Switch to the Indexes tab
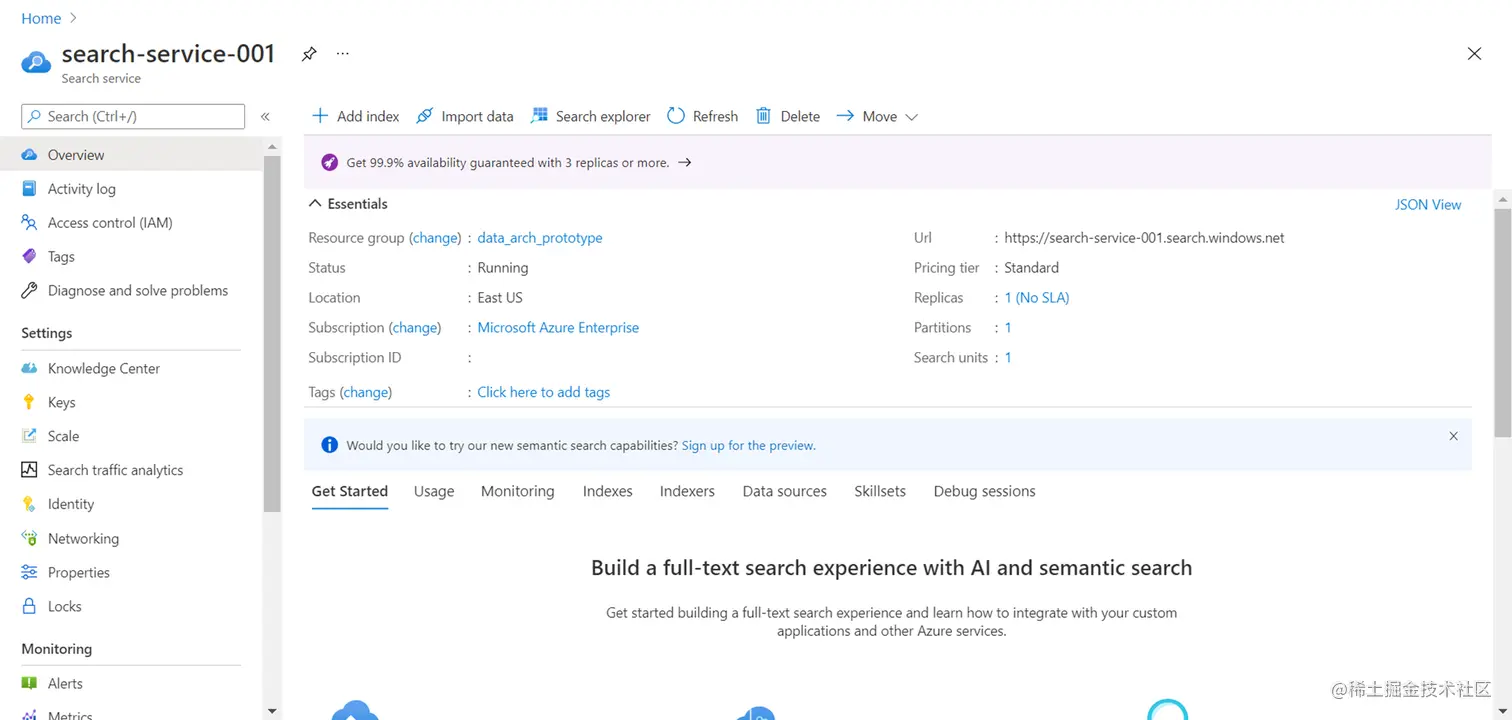This screenshot has height=720, width=1512. pyautogui.click(x=608, y=491)
